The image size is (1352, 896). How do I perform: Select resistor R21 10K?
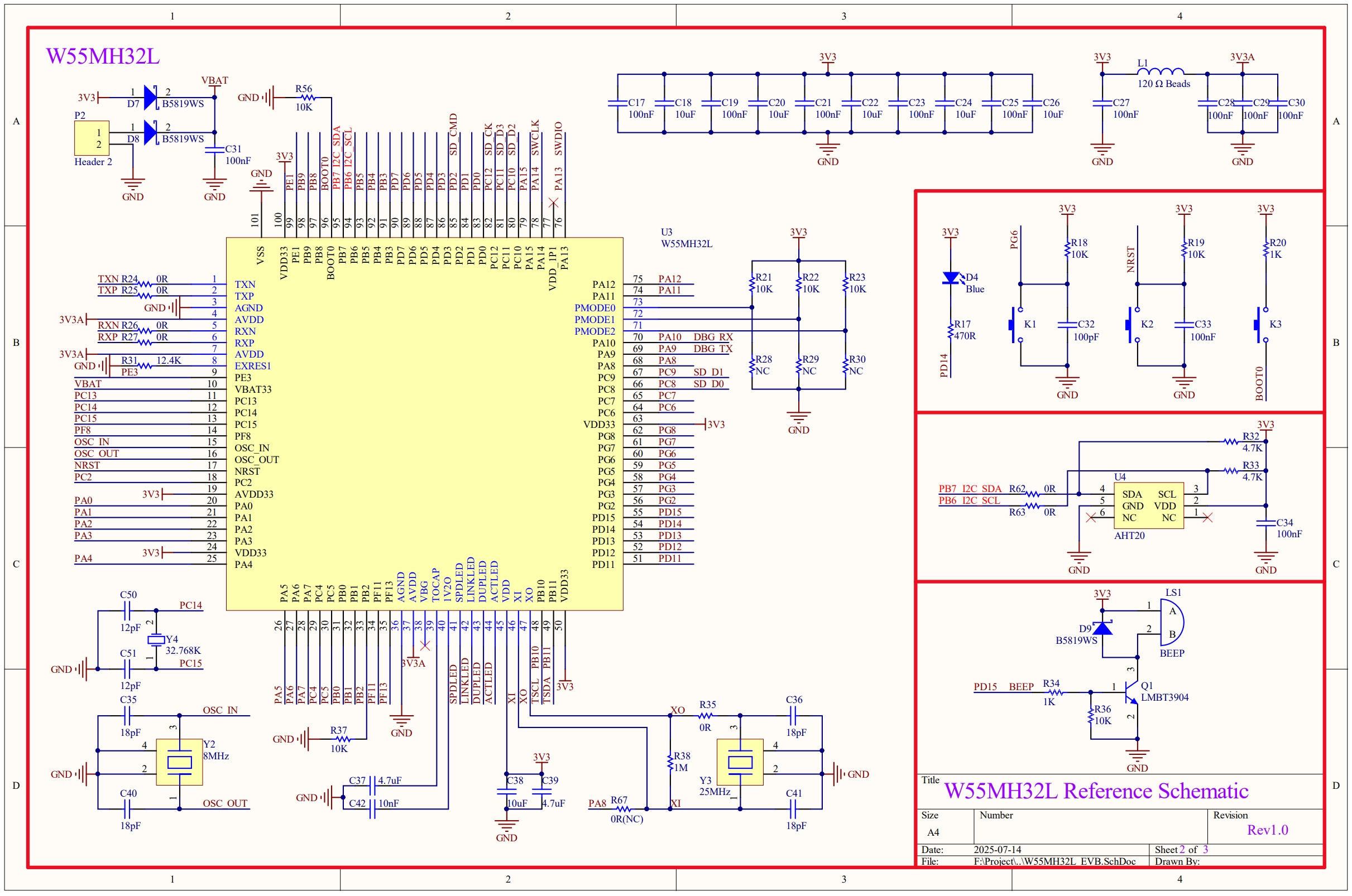(752, 284)
